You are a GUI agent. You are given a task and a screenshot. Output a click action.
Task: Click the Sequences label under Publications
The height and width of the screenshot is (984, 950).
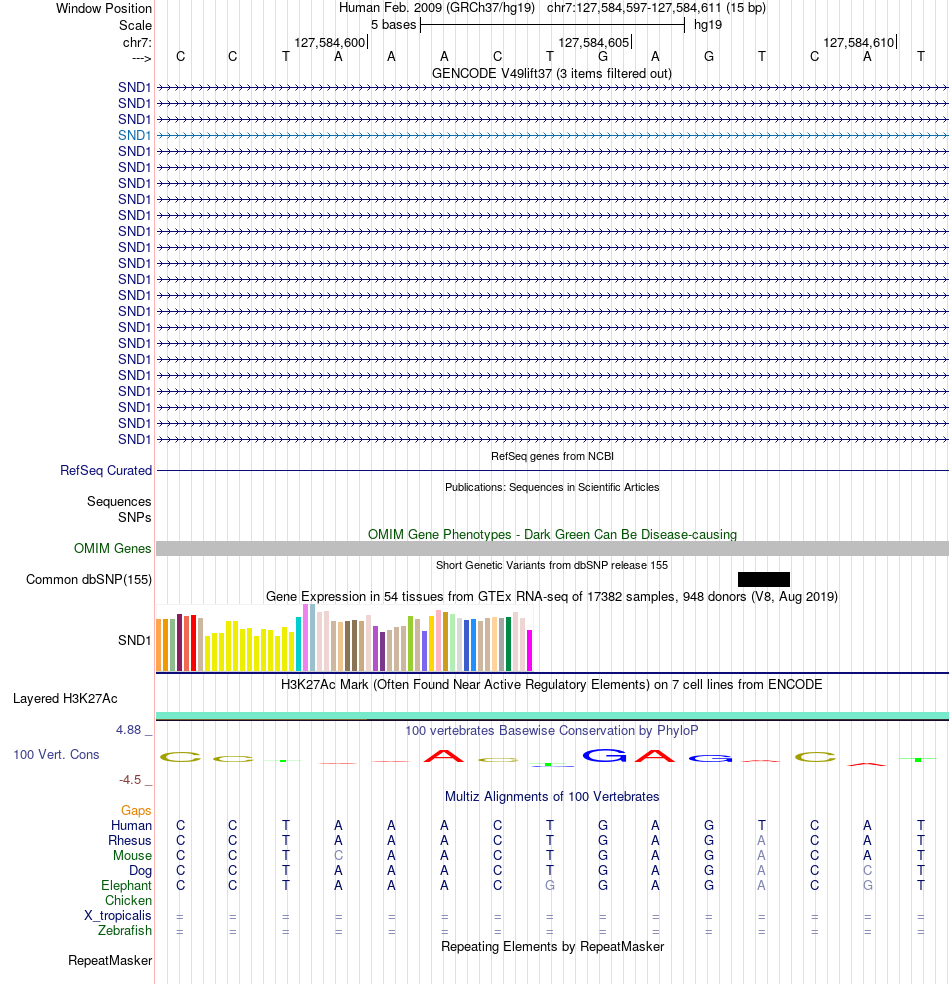119,501
